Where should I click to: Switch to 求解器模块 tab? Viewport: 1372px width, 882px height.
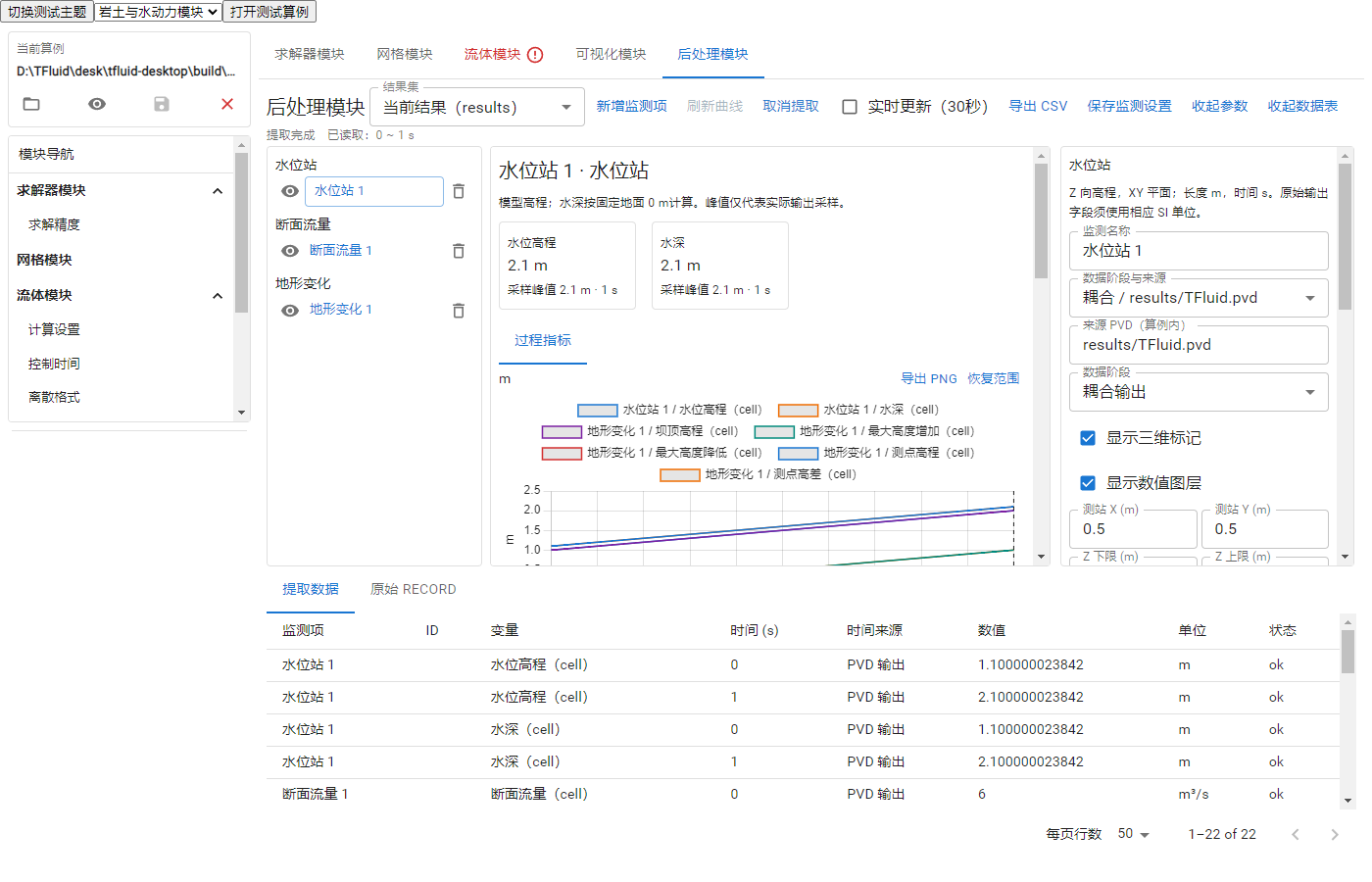310,55
